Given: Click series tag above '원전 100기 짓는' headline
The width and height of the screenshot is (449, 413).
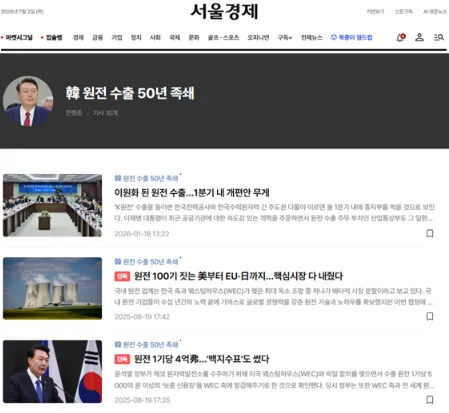Looking at the screenshot, I should coord(147,262).
